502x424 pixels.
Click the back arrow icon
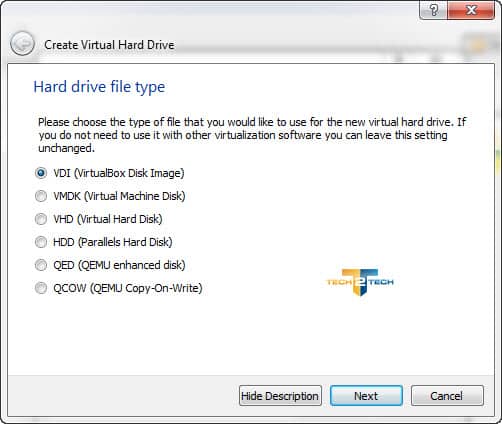[x=22, y=43]
